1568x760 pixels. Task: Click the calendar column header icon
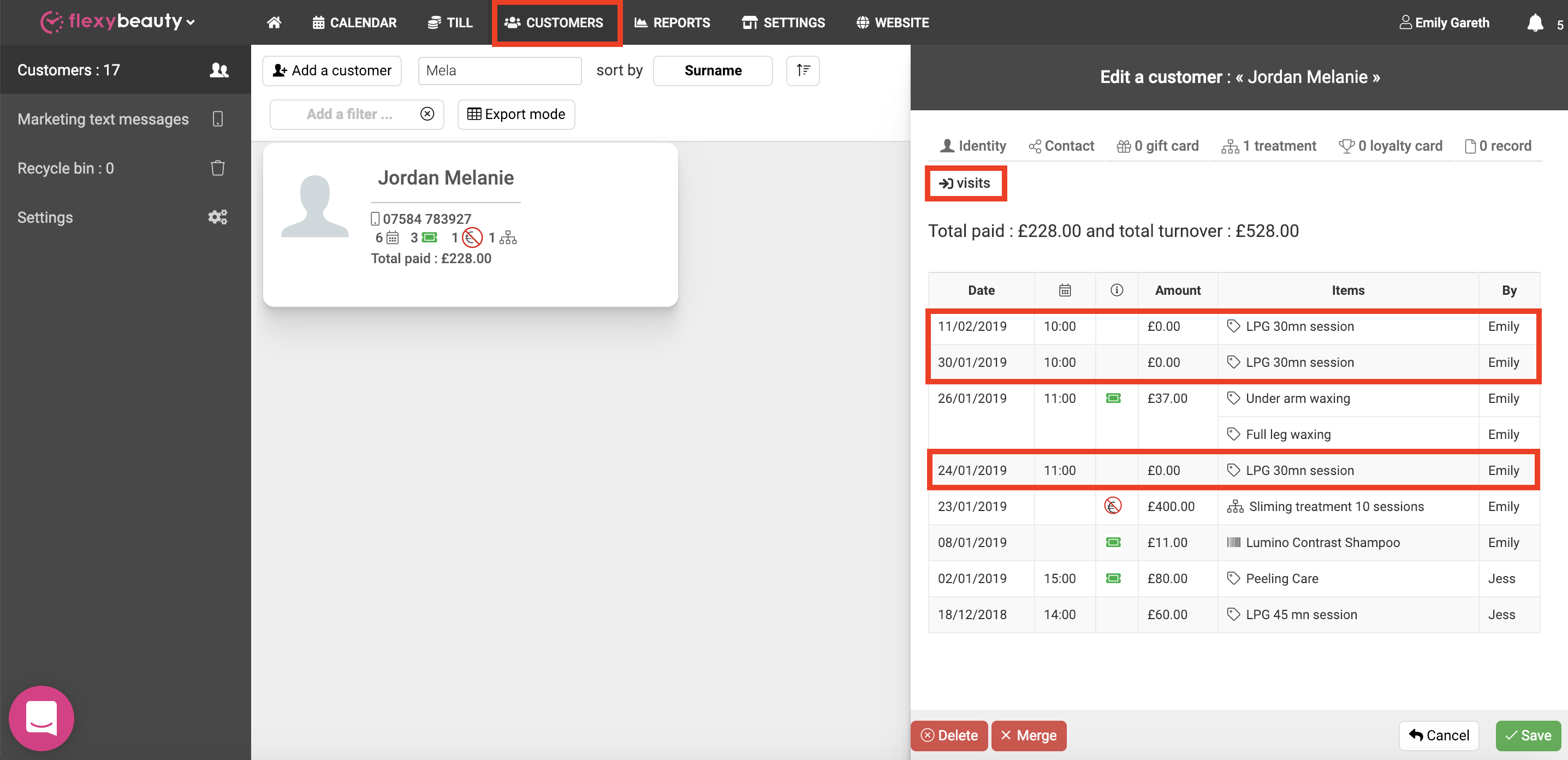pos(1065,290)
